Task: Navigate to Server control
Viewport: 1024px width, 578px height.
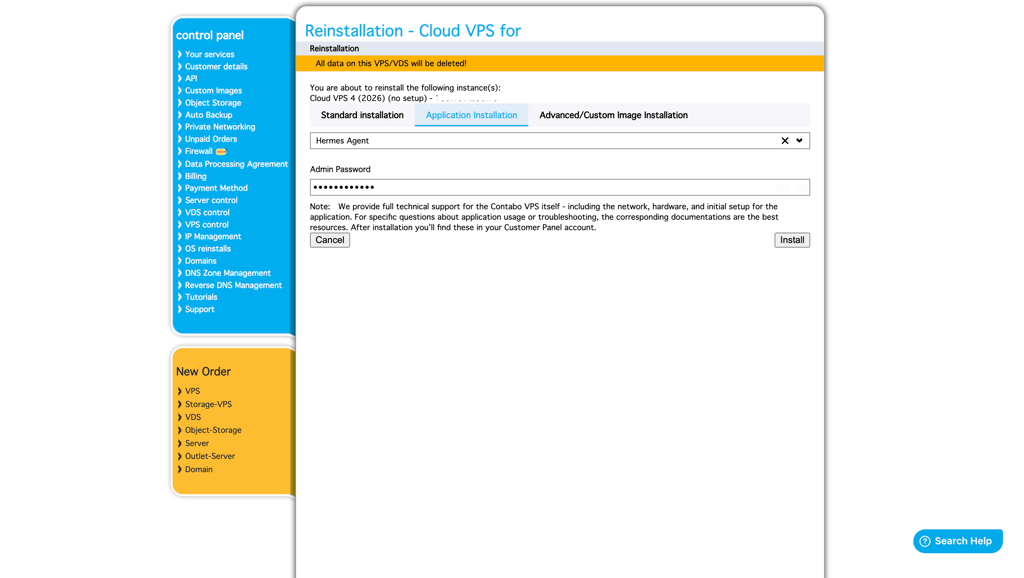Action: point(211,201)
